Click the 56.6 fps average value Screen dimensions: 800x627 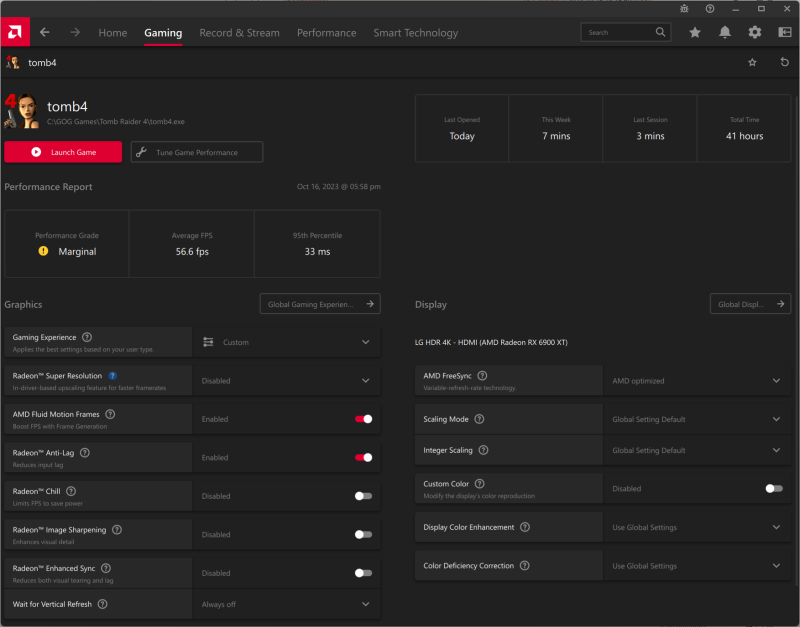tap(192, 252)
